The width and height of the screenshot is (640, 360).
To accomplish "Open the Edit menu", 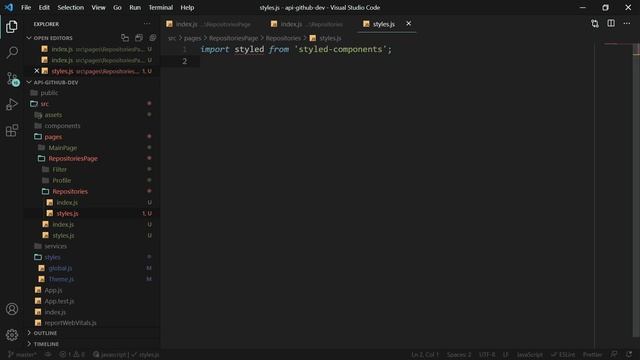I will coord(44,7).
